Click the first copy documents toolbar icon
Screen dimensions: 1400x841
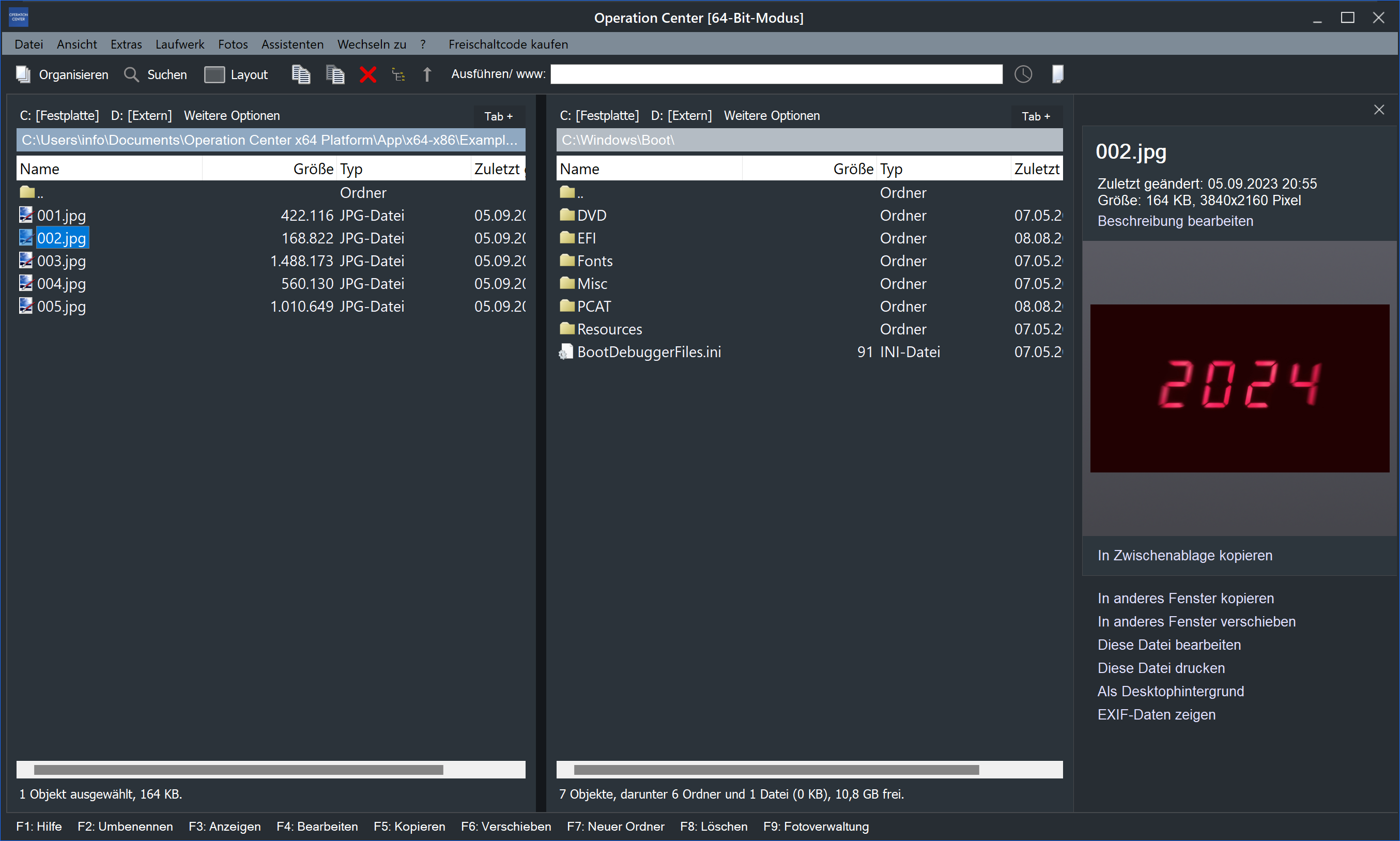coord(301,74)
